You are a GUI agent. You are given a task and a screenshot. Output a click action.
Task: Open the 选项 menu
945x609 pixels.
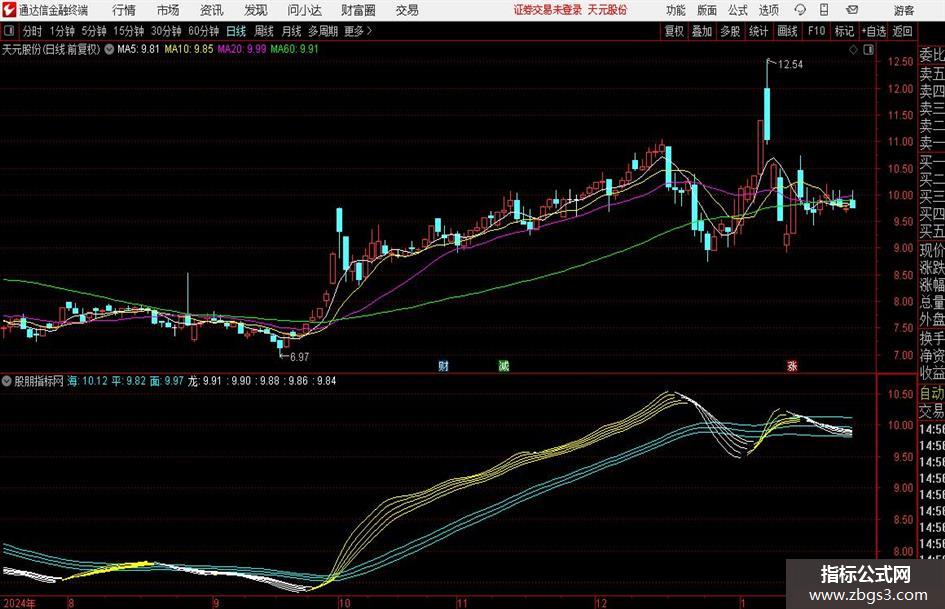768,10
